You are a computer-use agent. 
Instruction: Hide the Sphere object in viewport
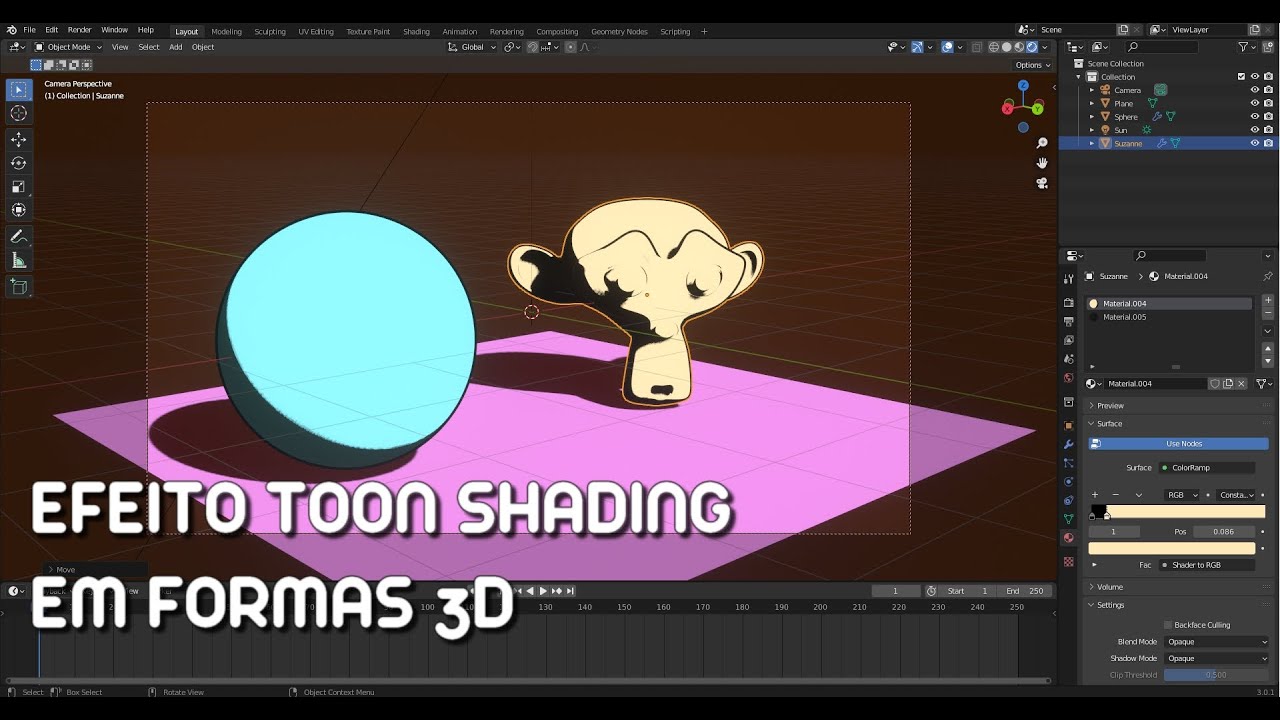(x=1255, y=117)
